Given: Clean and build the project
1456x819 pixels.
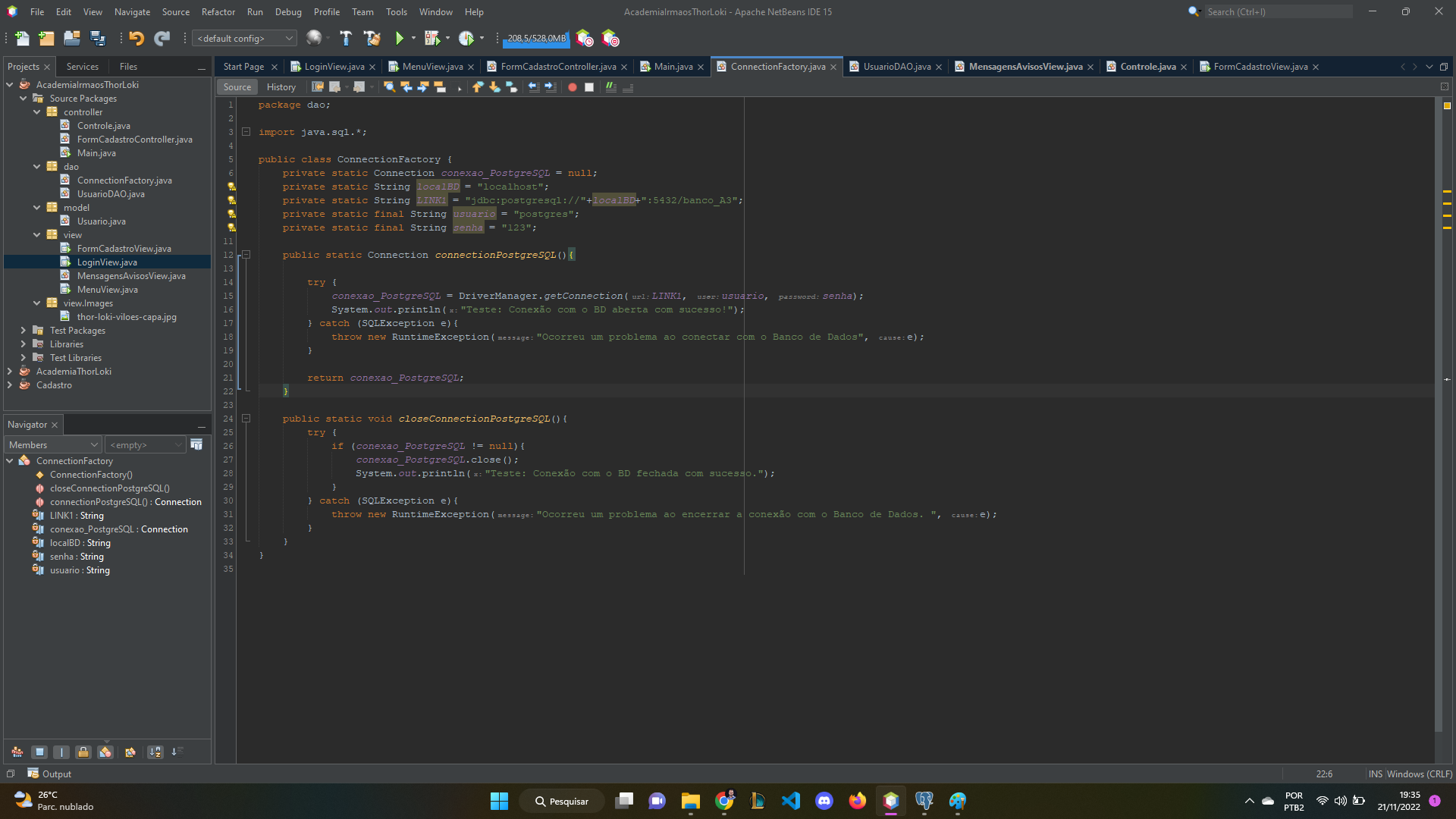Looking at the screenshot, I should 372,38.
